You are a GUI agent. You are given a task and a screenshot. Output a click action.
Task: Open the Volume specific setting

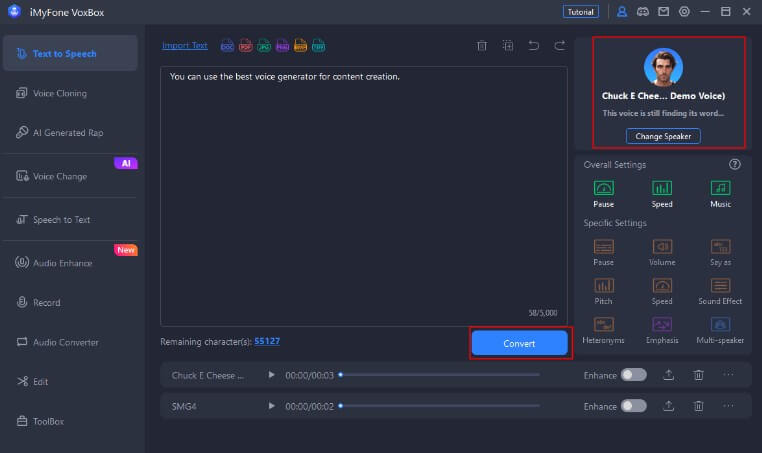662,252
